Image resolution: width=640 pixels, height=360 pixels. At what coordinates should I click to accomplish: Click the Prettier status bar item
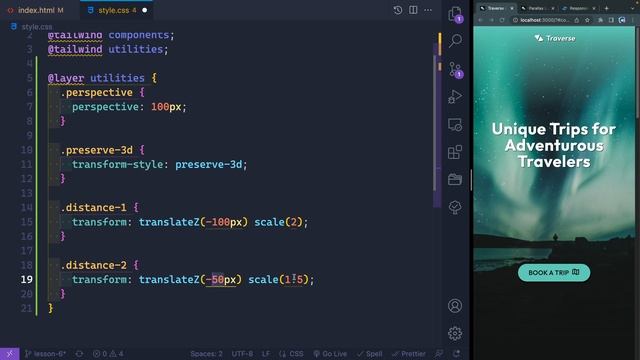[x=409, y=354]
